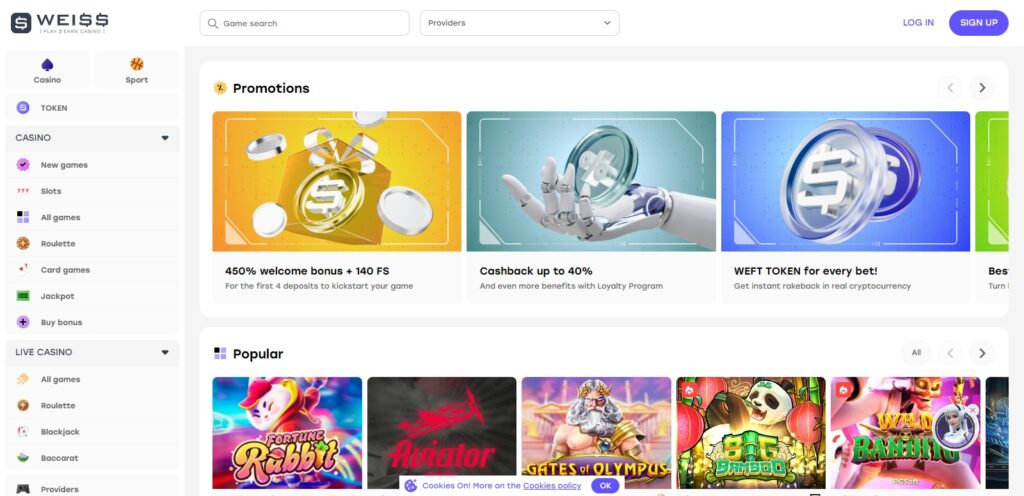
Task: Click the Slots 777 icon
Action: [23, 191]
